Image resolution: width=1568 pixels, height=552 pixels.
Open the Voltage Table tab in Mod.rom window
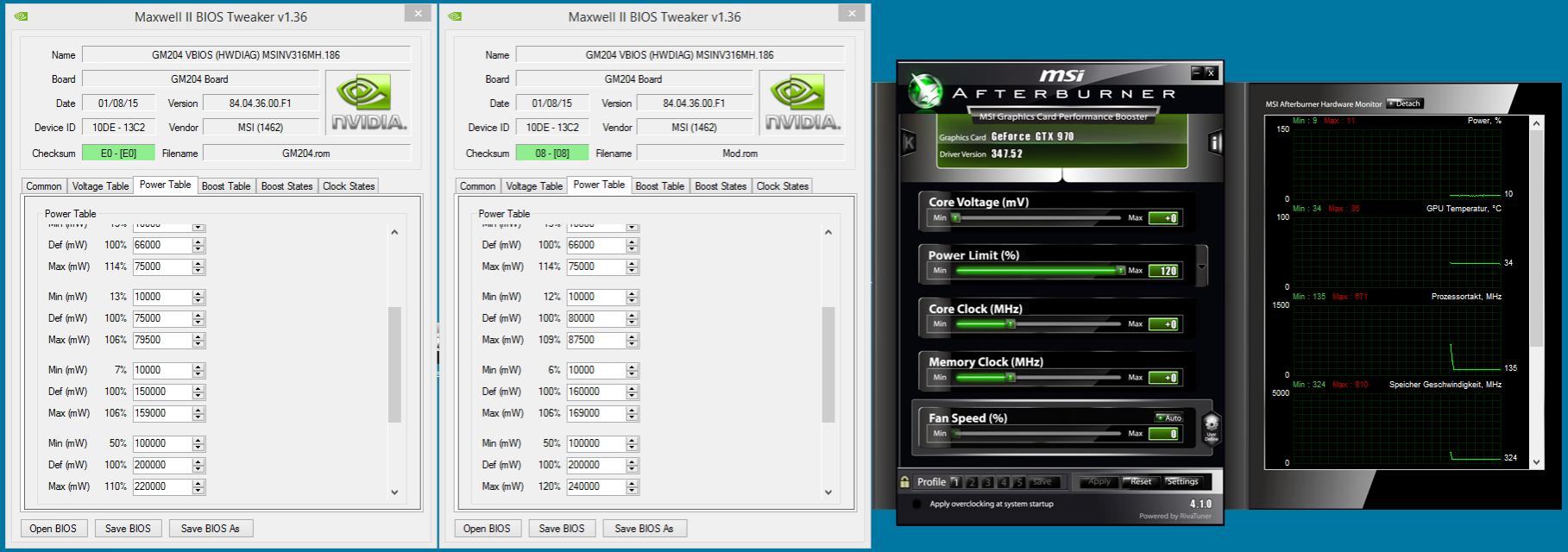click(534, 186)
